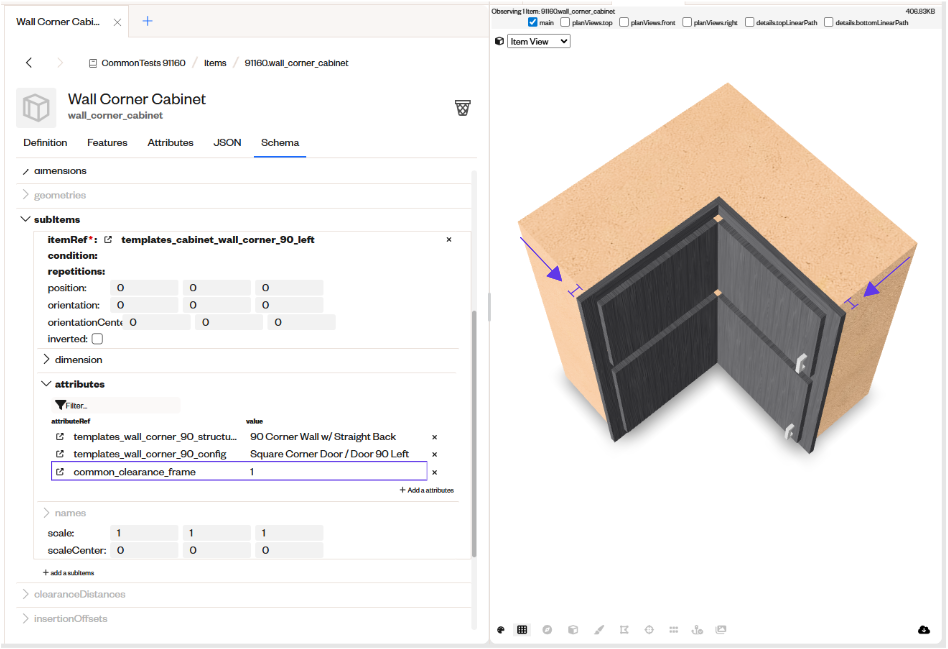The width and height of the screenshot is (948, 649).
Task: Enable the planViews.right checkbox
Action: point(687,22)
